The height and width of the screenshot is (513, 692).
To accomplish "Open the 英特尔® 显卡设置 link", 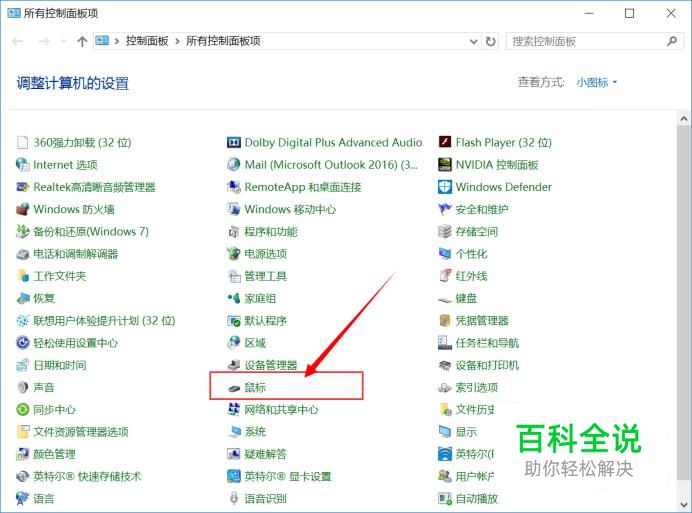I will point(288,476).
